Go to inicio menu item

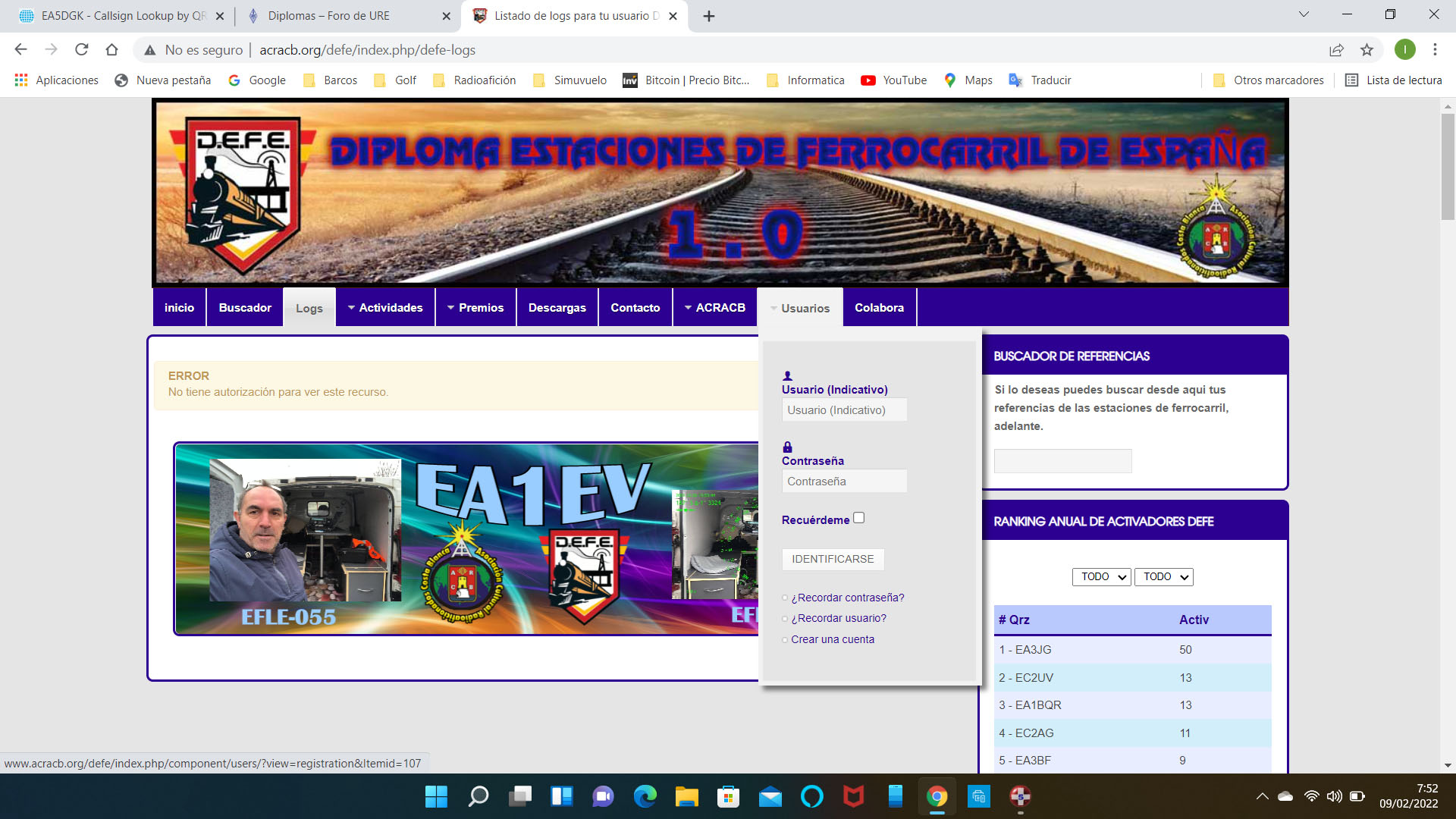point(179,307)
